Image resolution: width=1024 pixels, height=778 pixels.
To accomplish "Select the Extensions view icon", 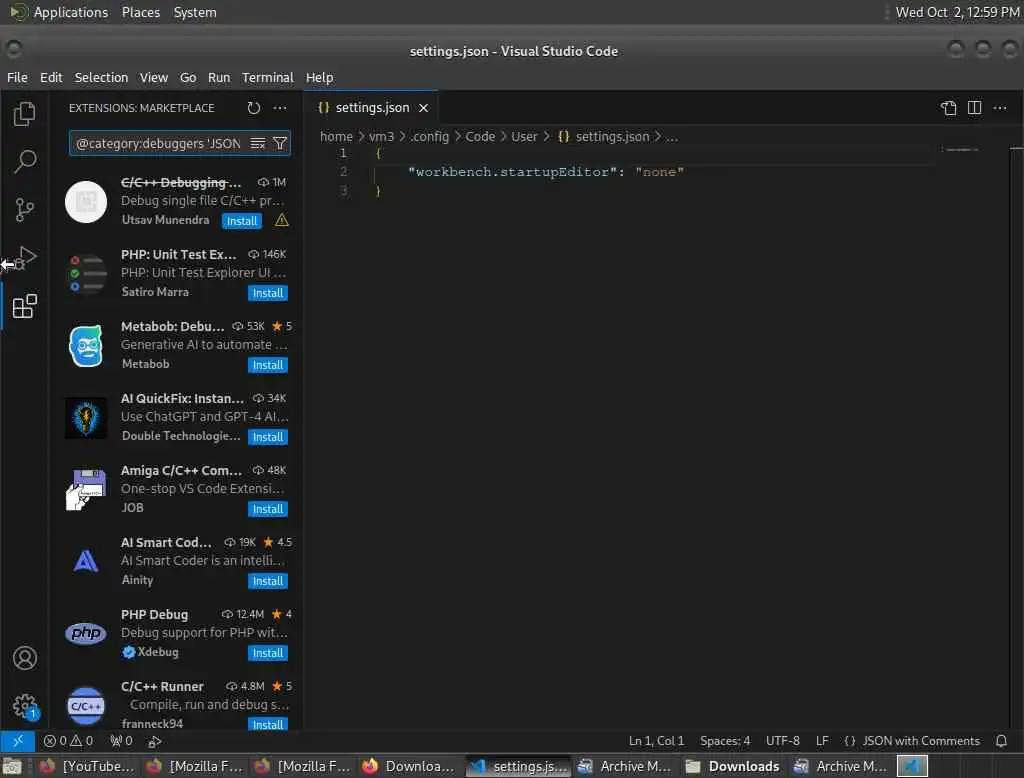I will click(x=24, y=306).
